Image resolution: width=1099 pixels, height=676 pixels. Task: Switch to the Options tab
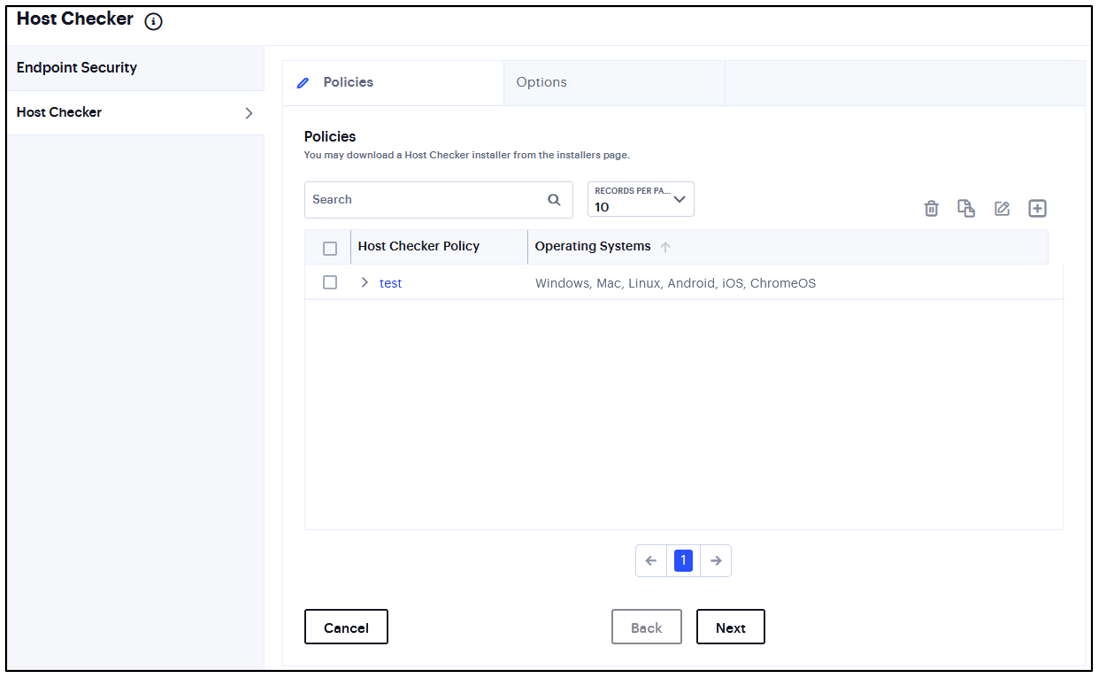coord(541,82)
